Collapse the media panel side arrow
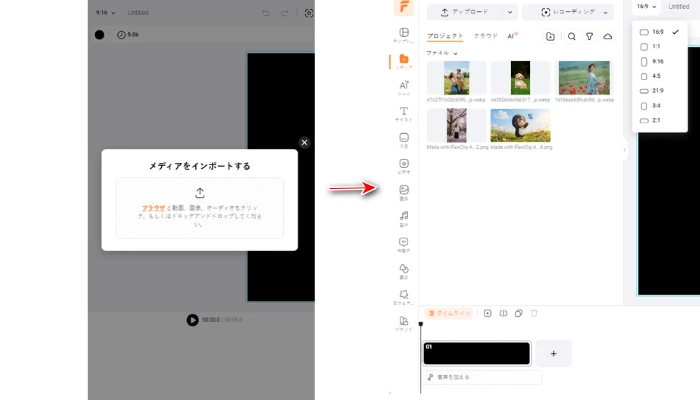Viewport: 700px width, 400px height. (624, 150)
